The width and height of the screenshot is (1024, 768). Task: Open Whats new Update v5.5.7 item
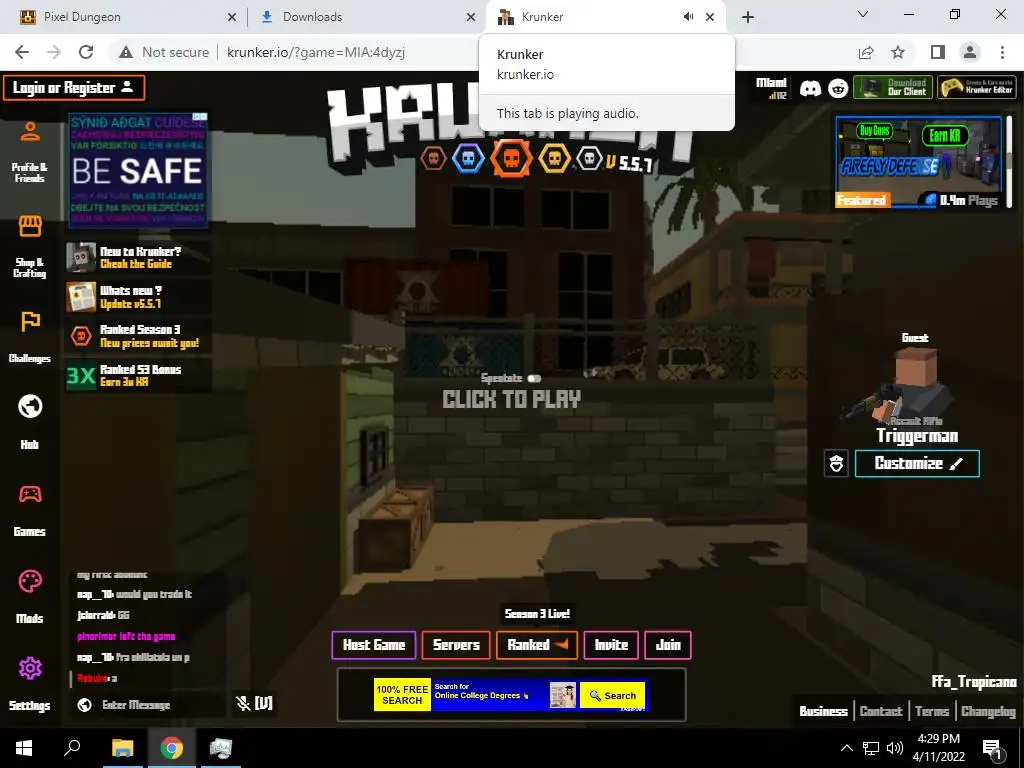coord(138,296)
